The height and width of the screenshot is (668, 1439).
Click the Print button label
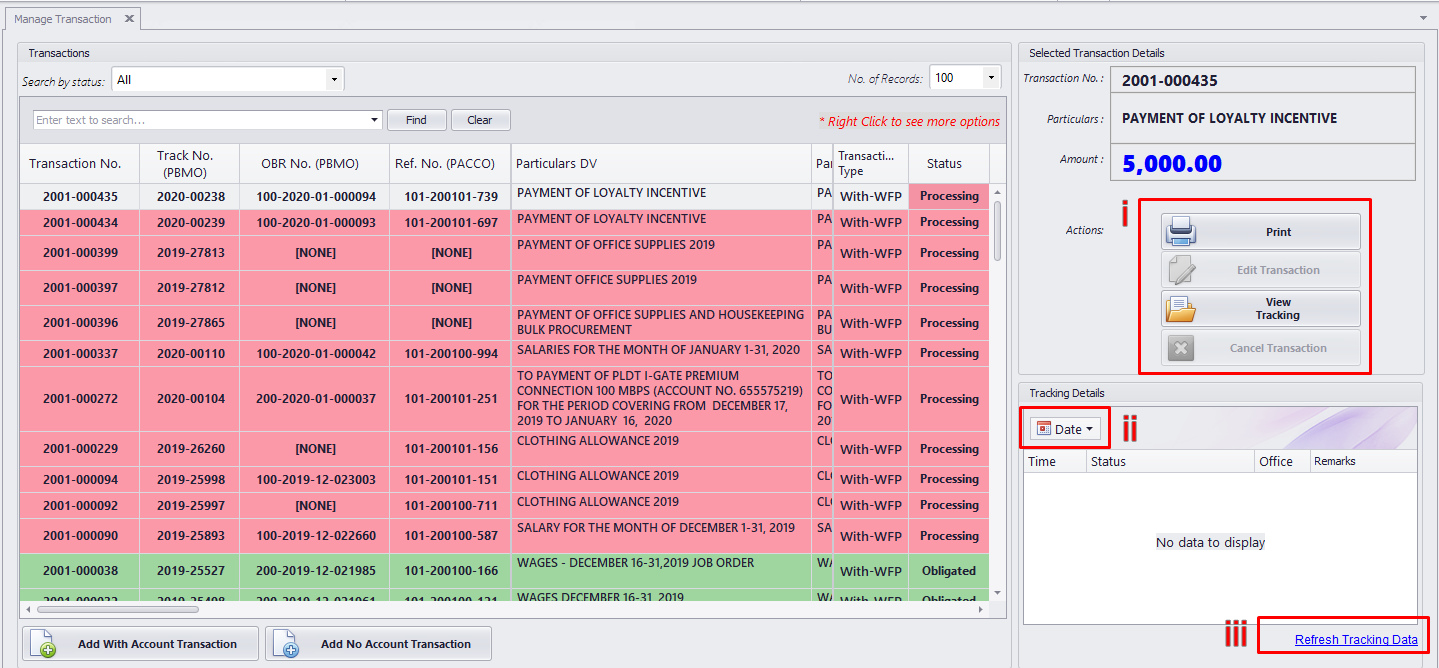click(x=1278, y=232)
